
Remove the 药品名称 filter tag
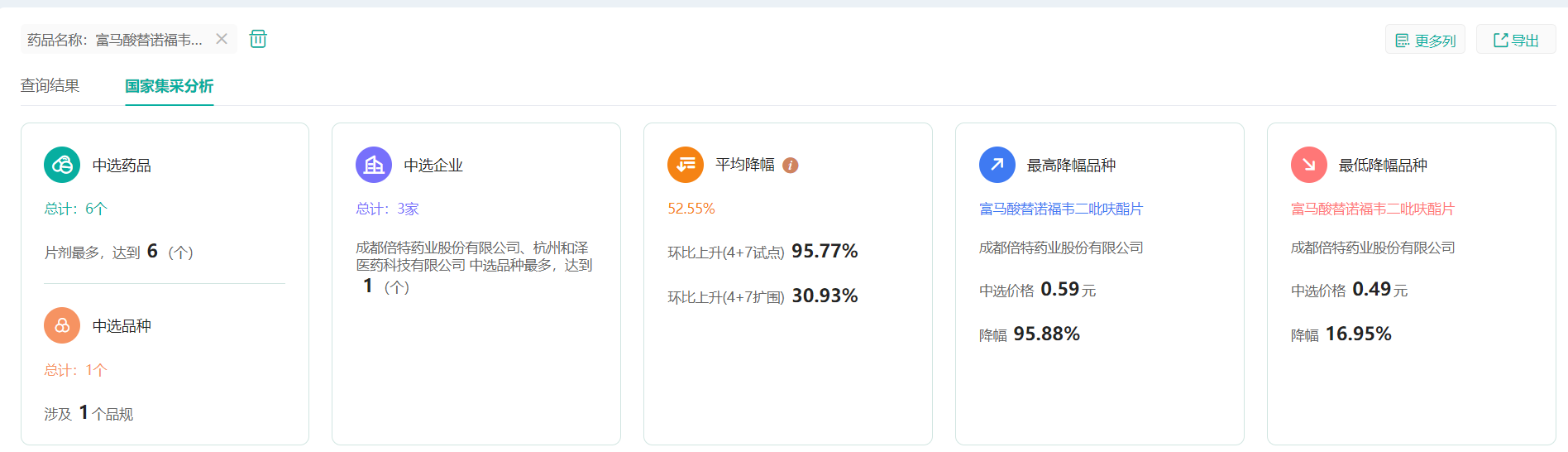tap(222, 39)
